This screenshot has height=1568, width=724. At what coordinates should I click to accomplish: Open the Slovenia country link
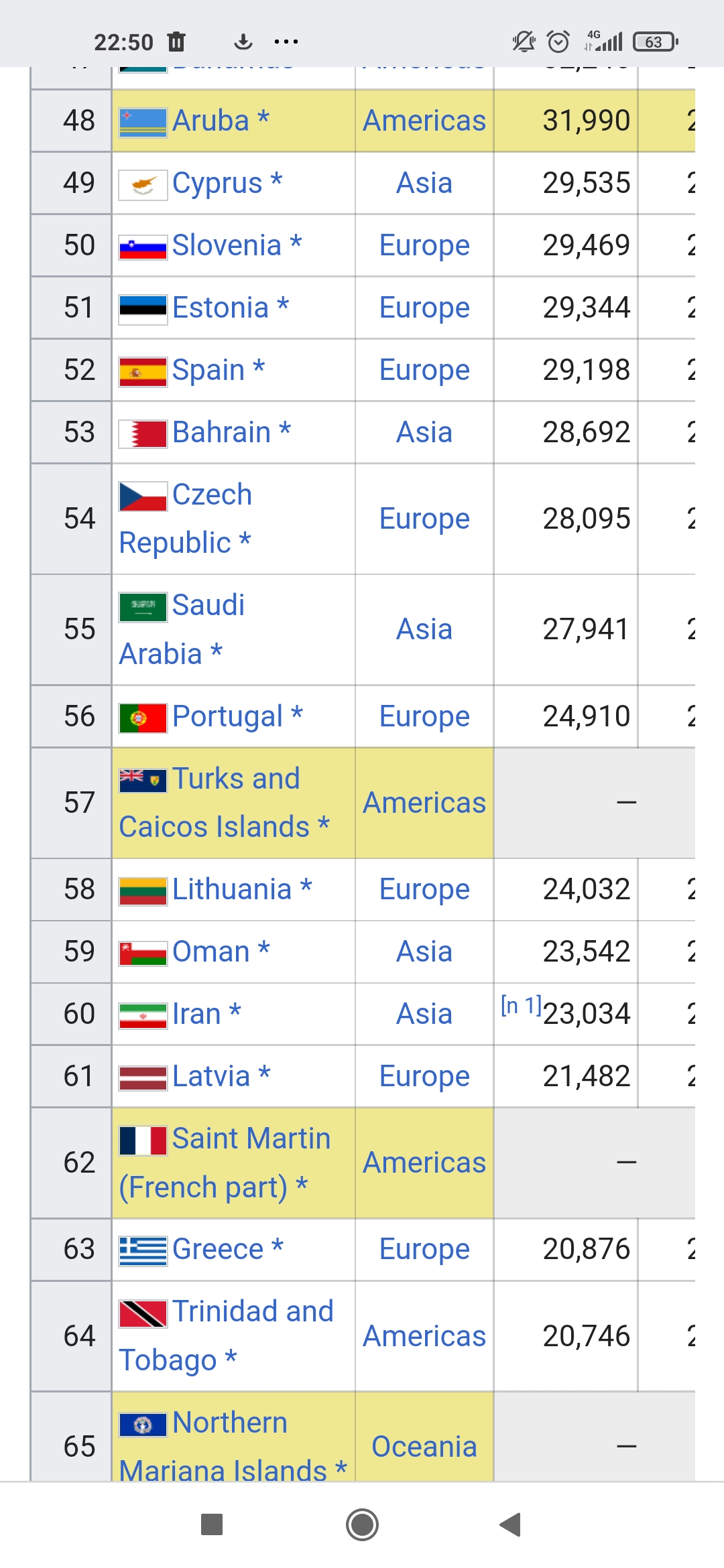tap(227, 245)
